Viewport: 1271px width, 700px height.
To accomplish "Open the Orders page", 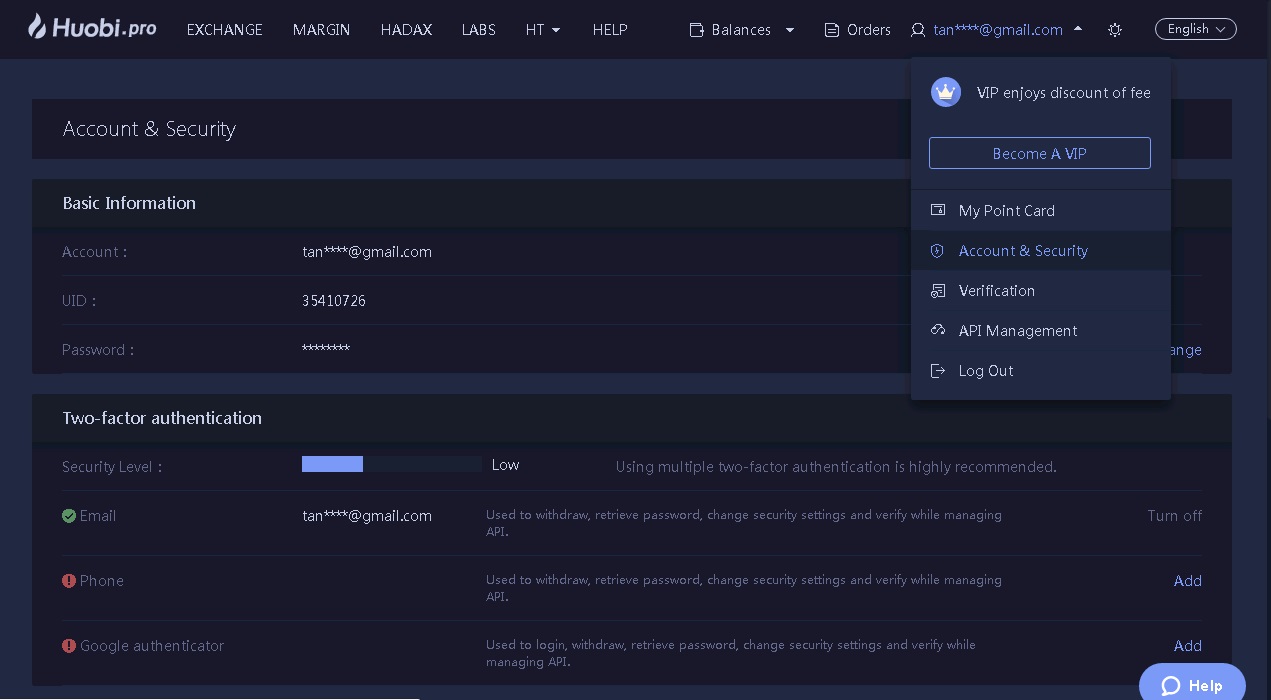I will pos(857,30).
